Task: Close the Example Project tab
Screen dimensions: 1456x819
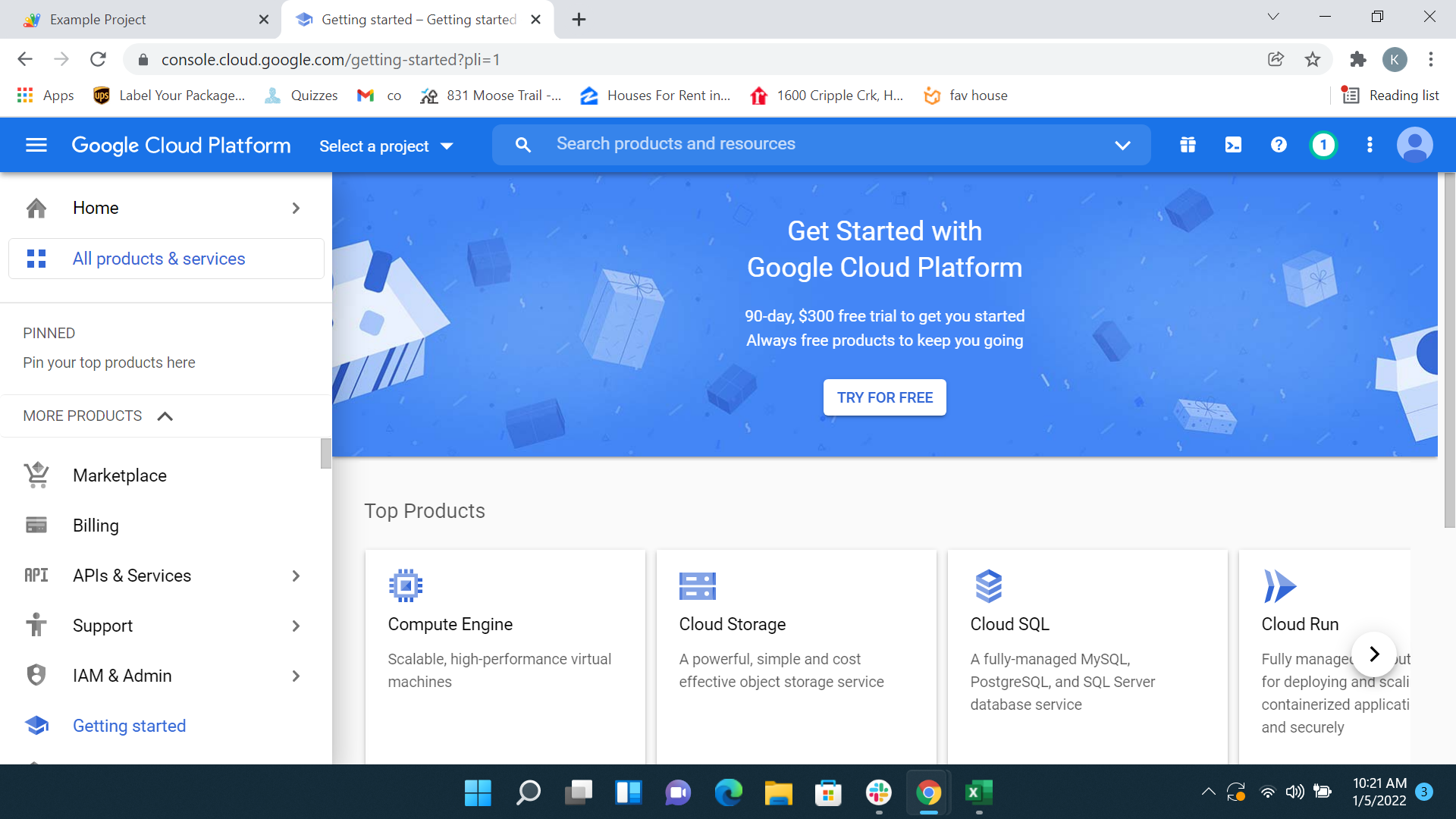Action: click(x=263, y=19)
